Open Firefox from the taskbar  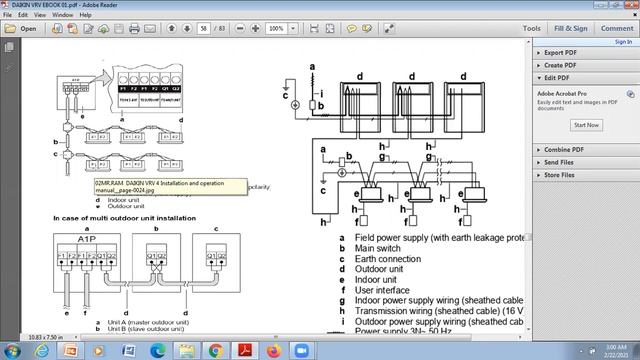(x=274, y=351)
